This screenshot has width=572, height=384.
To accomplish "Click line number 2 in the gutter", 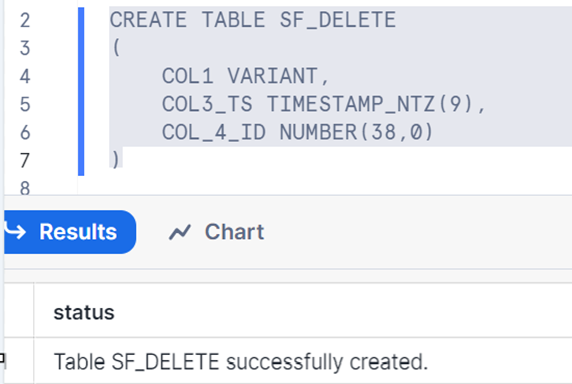I will click(25, 20).
